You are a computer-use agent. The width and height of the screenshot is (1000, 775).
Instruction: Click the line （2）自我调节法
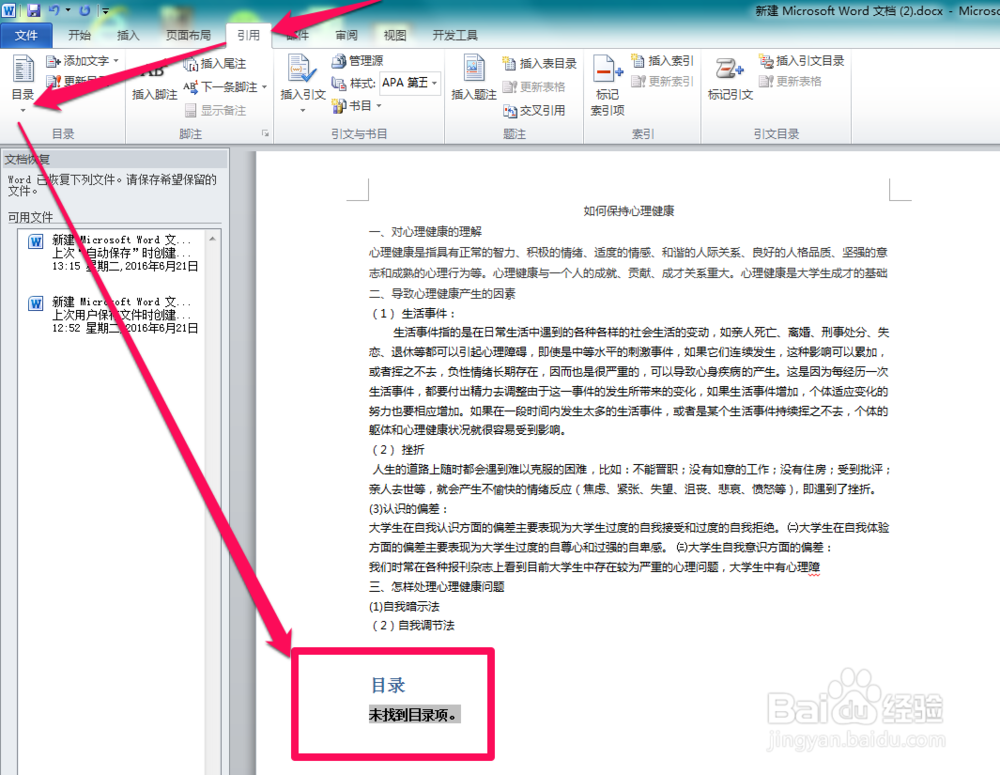pos(412,626)
